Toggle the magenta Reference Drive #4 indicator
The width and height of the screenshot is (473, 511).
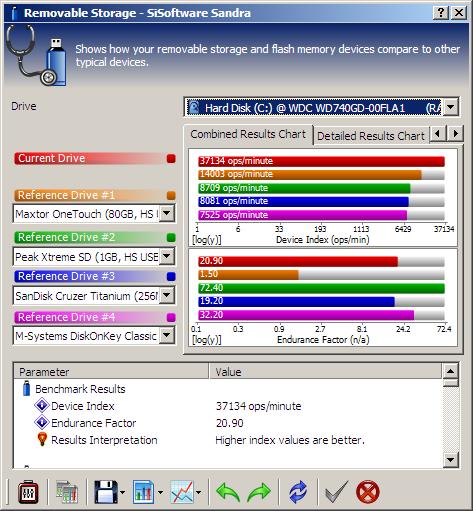pyautogui.click(x=171, y=317)
